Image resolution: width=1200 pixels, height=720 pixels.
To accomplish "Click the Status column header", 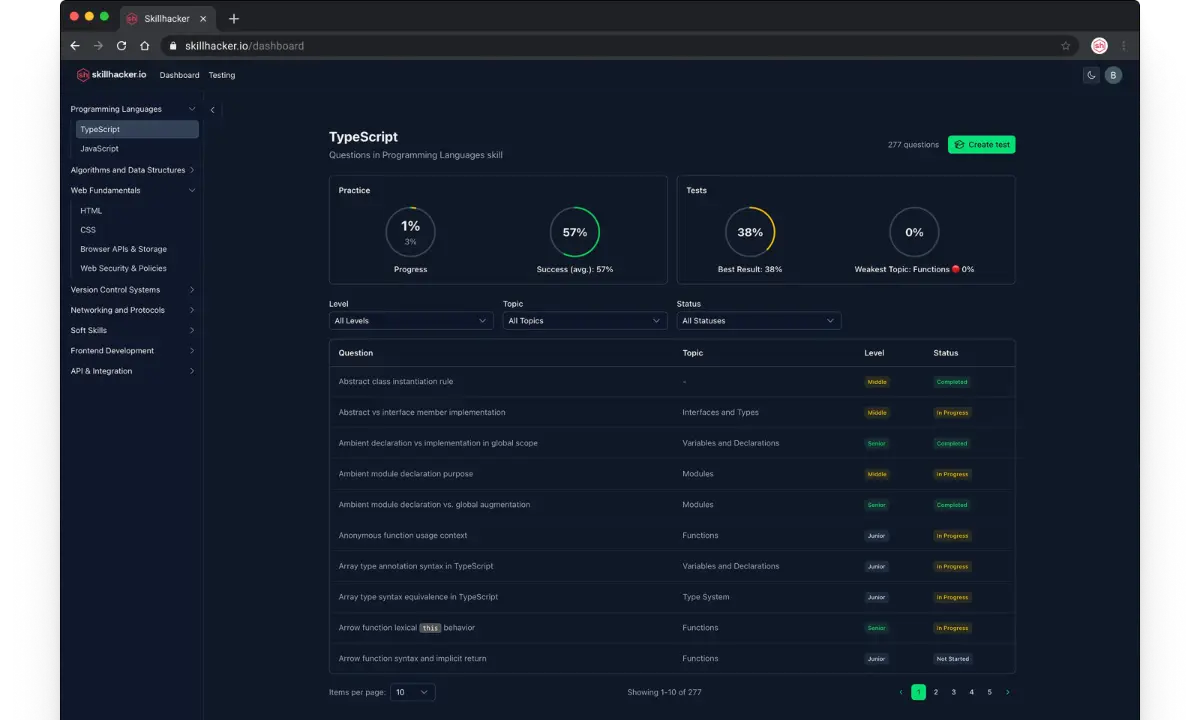I will coord(946,353).
